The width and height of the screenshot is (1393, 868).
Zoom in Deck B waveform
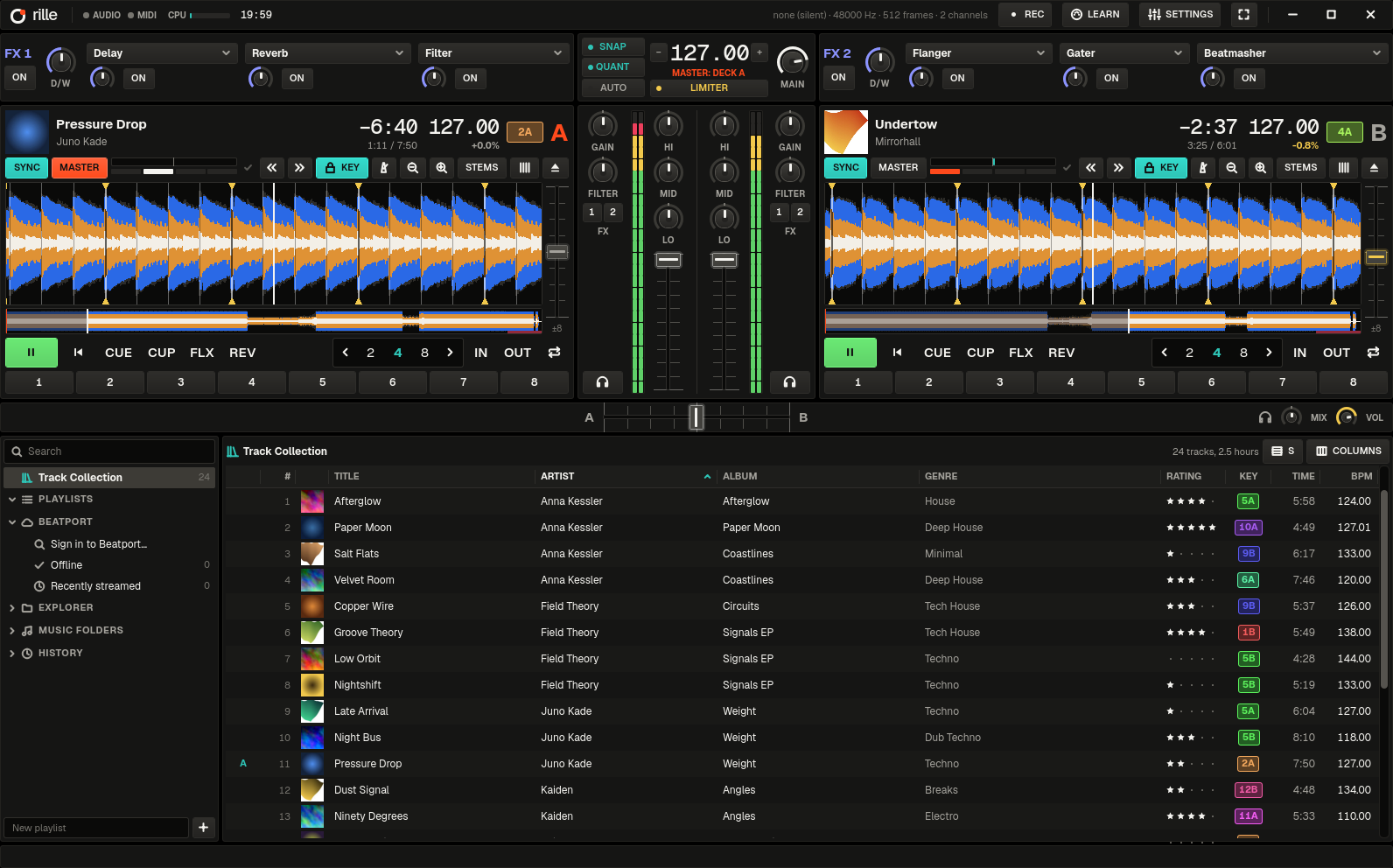click(x=1260, y=168)
